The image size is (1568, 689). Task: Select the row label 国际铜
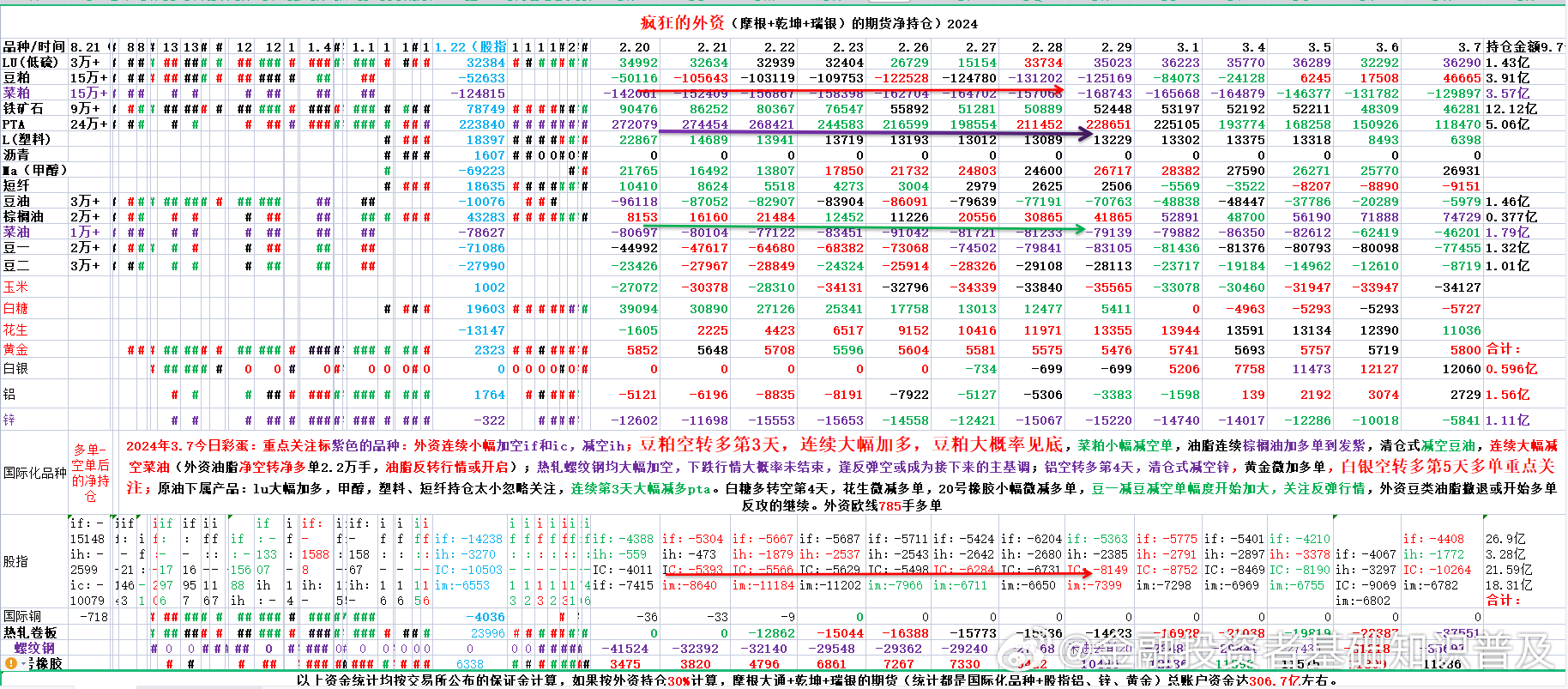(22, 617)
